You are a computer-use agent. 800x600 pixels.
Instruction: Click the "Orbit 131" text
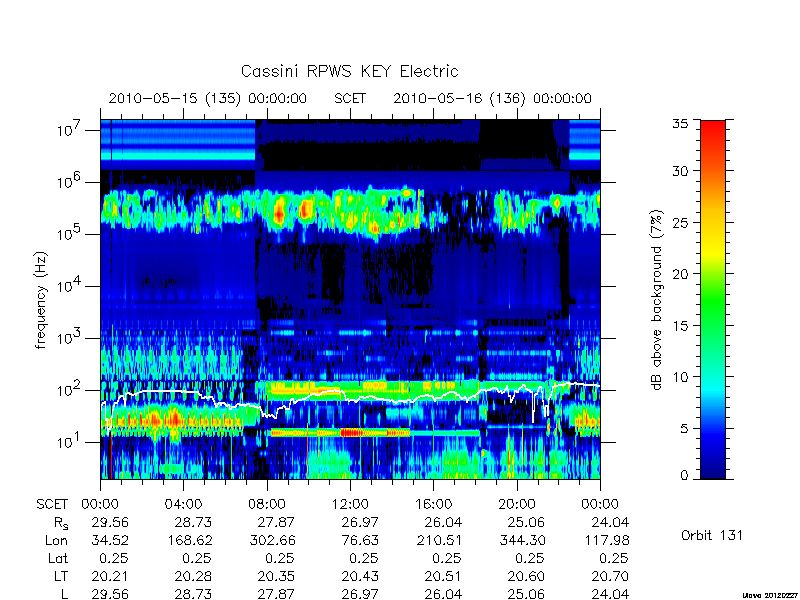click(712, 535)
